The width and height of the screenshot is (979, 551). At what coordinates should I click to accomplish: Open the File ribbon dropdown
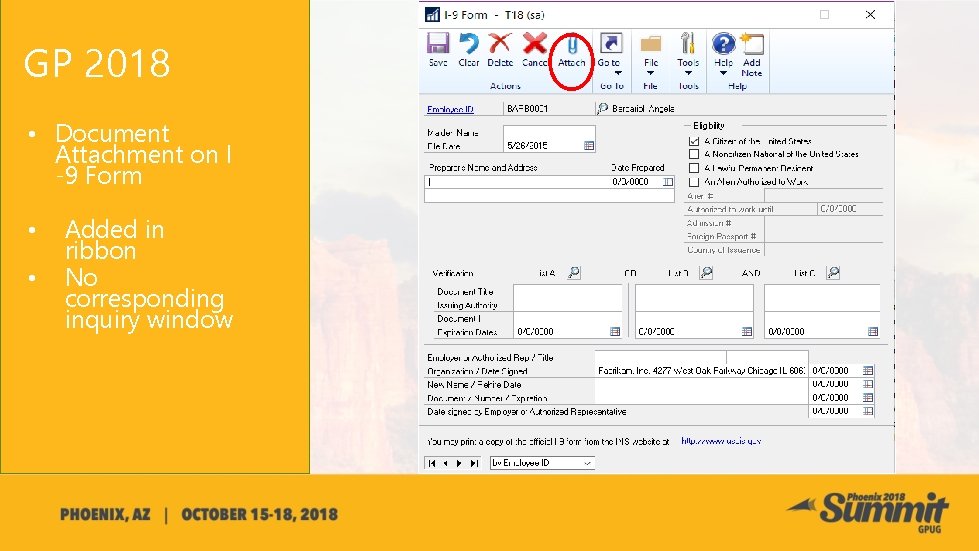pos(651,55)
